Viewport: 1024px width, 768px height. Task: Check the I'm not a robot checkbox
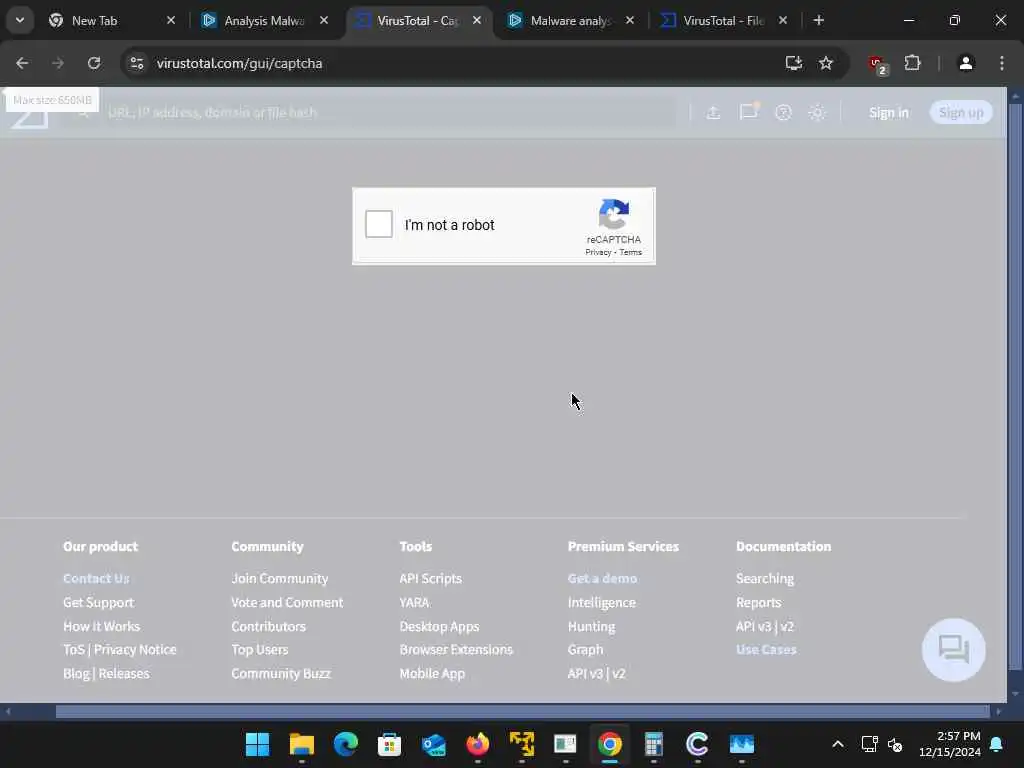tap(379, 224)
